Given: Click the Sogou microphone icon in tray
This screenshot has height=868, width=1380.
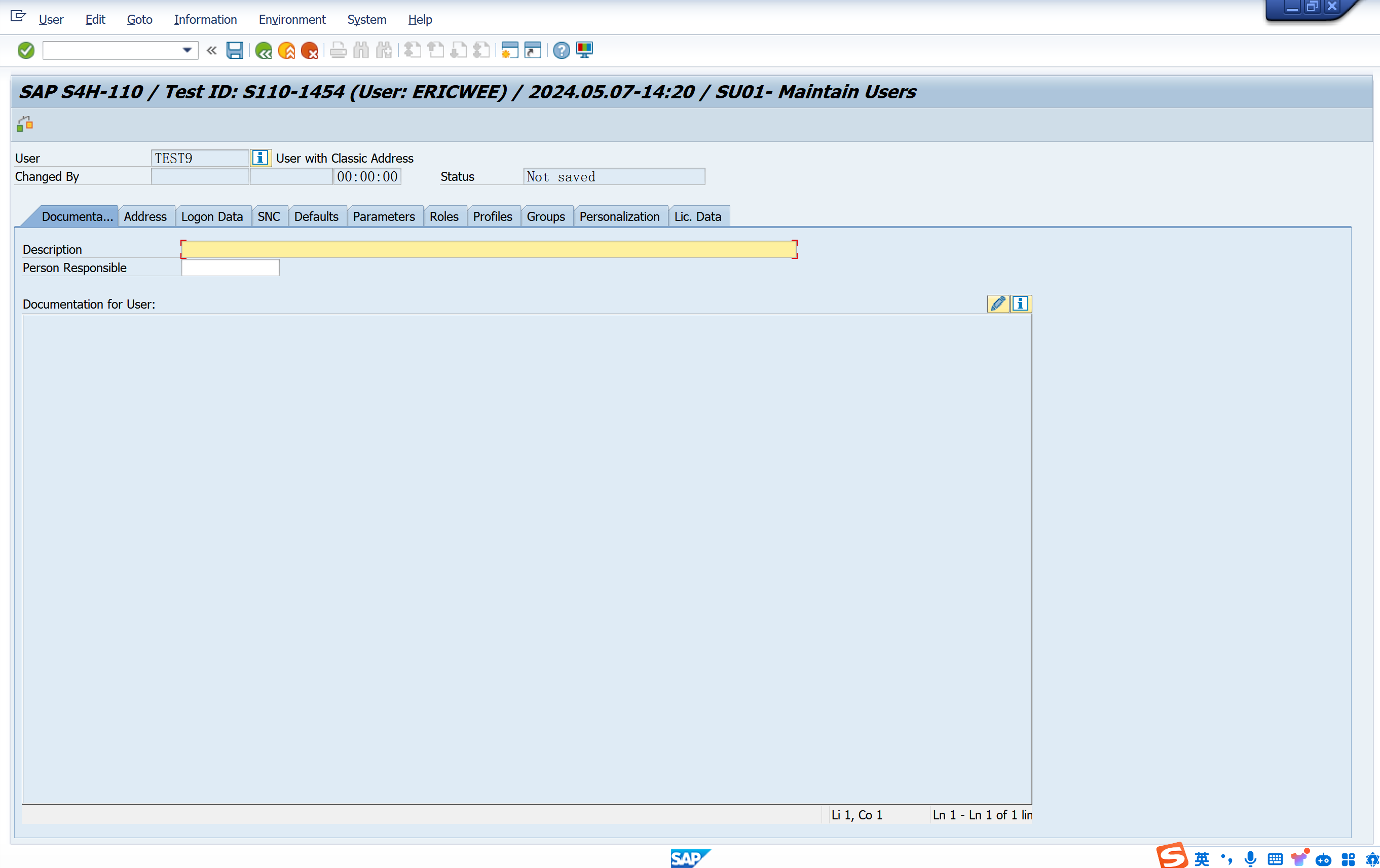Looking at the screenshot, I should coord(1250,858).
